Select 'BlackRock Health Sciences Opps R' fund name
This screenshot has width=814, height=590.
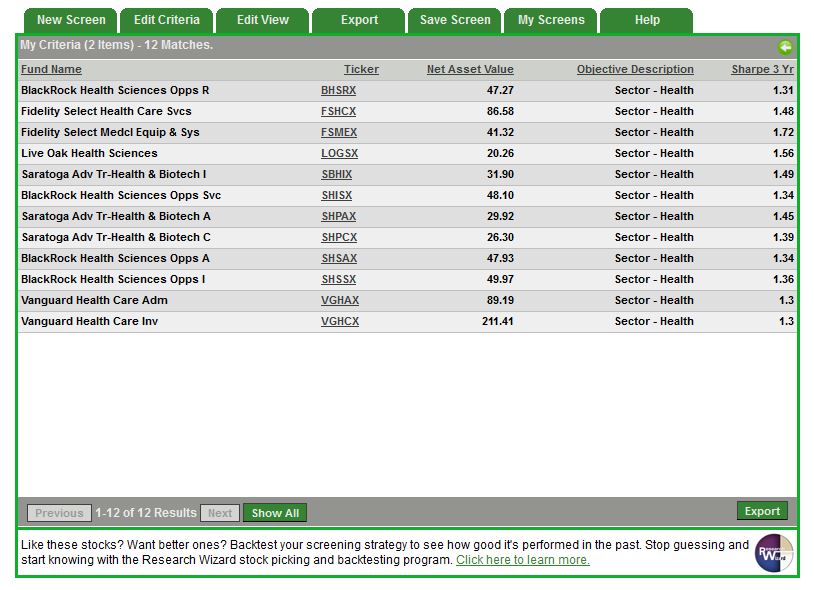click(x=115, y=90)
